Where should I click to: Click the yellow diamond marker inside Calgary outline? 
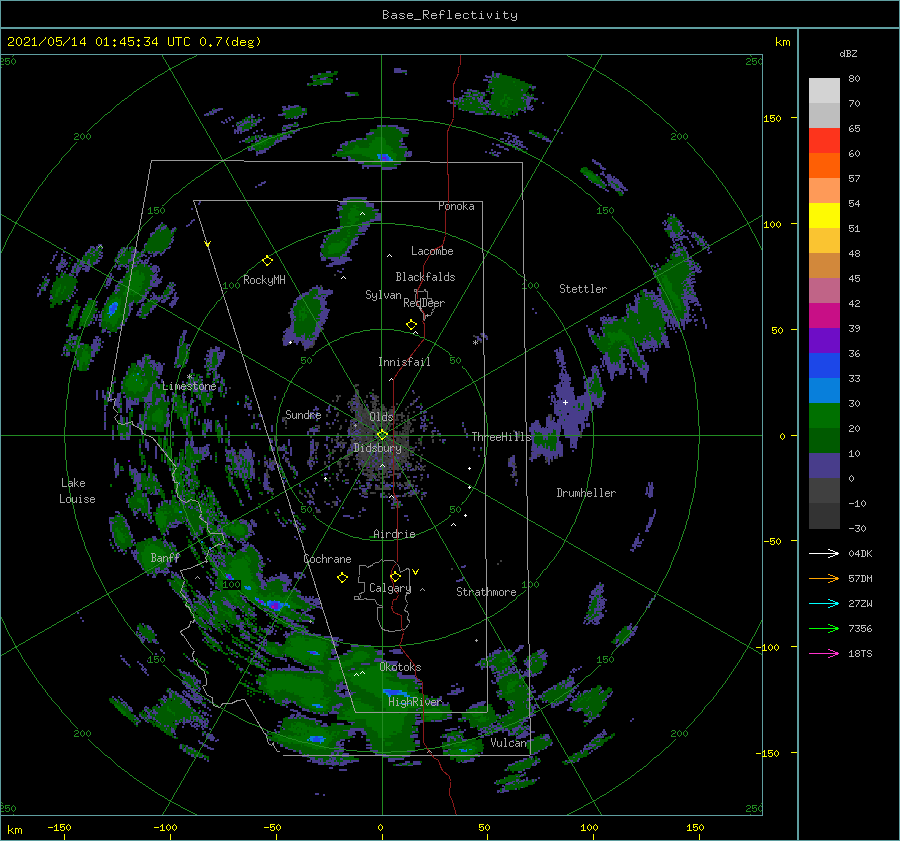pos(395,576)
